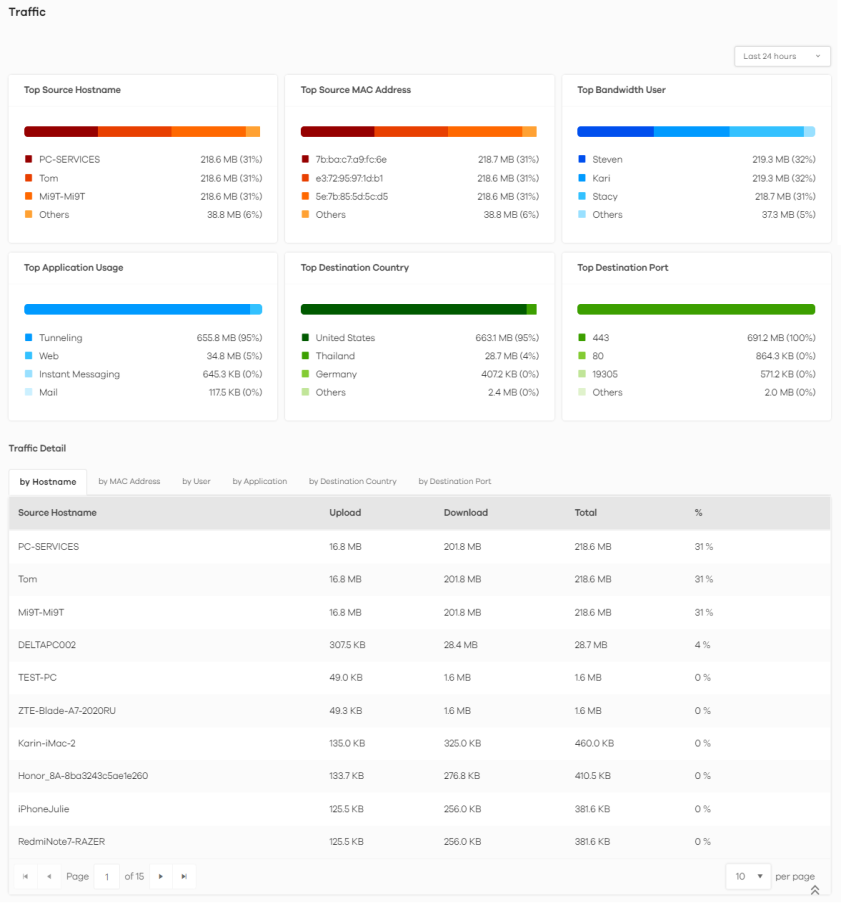Go to the previous page of results

49,876
